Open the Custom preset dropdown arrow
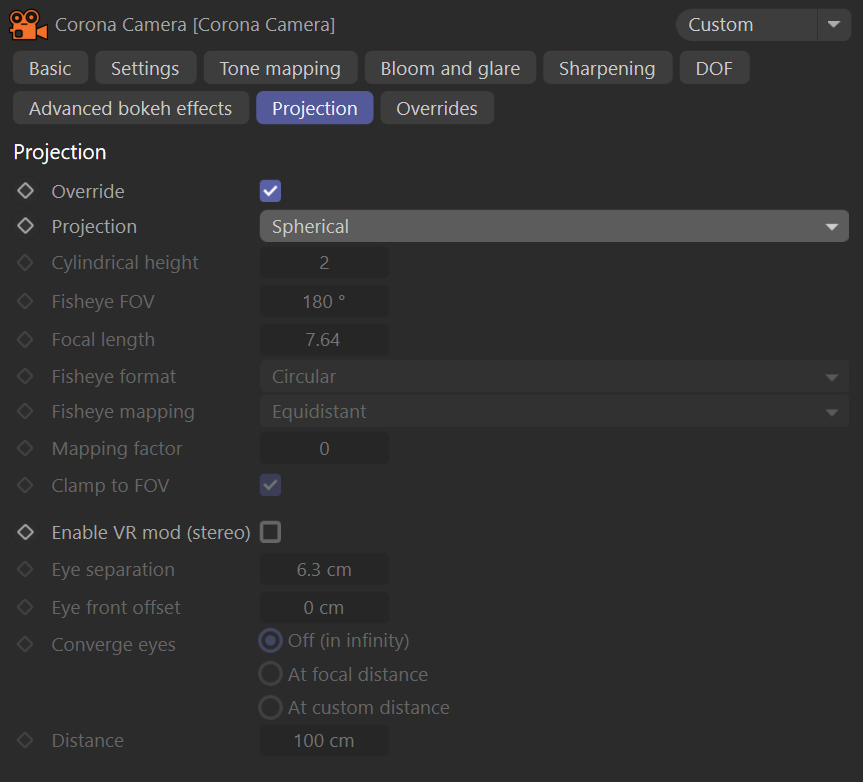 (x=834, y=25)
